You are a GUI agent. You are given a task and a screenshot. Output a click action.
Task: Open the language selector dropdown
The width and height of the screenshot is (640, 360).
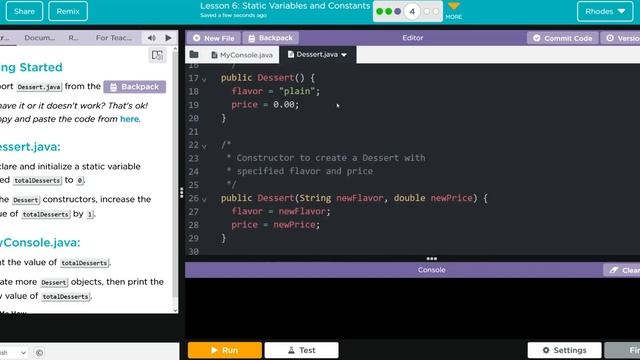pos(13,352)
